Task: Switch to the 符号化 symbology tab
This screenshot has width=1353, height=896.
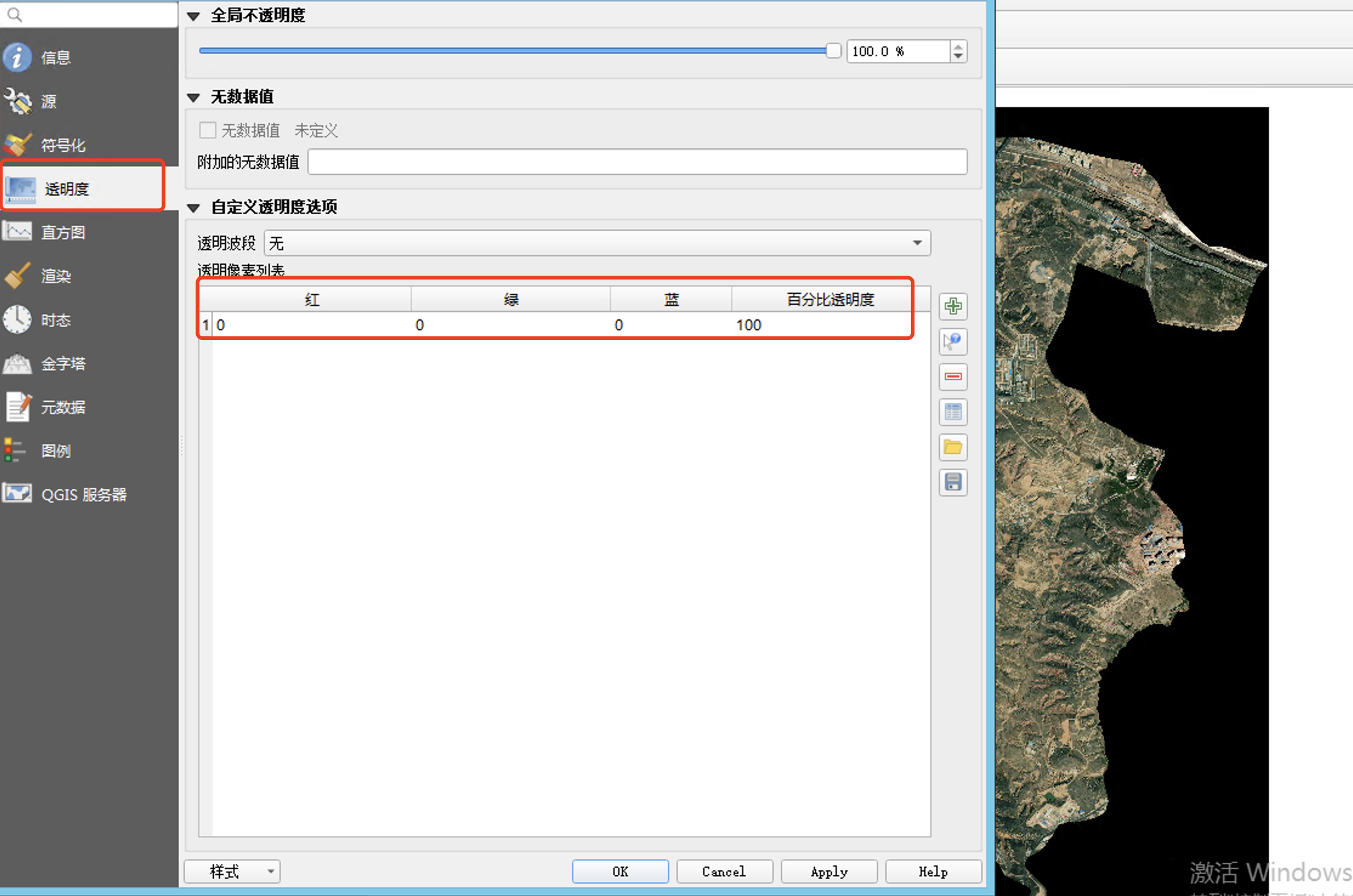Action: coord(62,145)
